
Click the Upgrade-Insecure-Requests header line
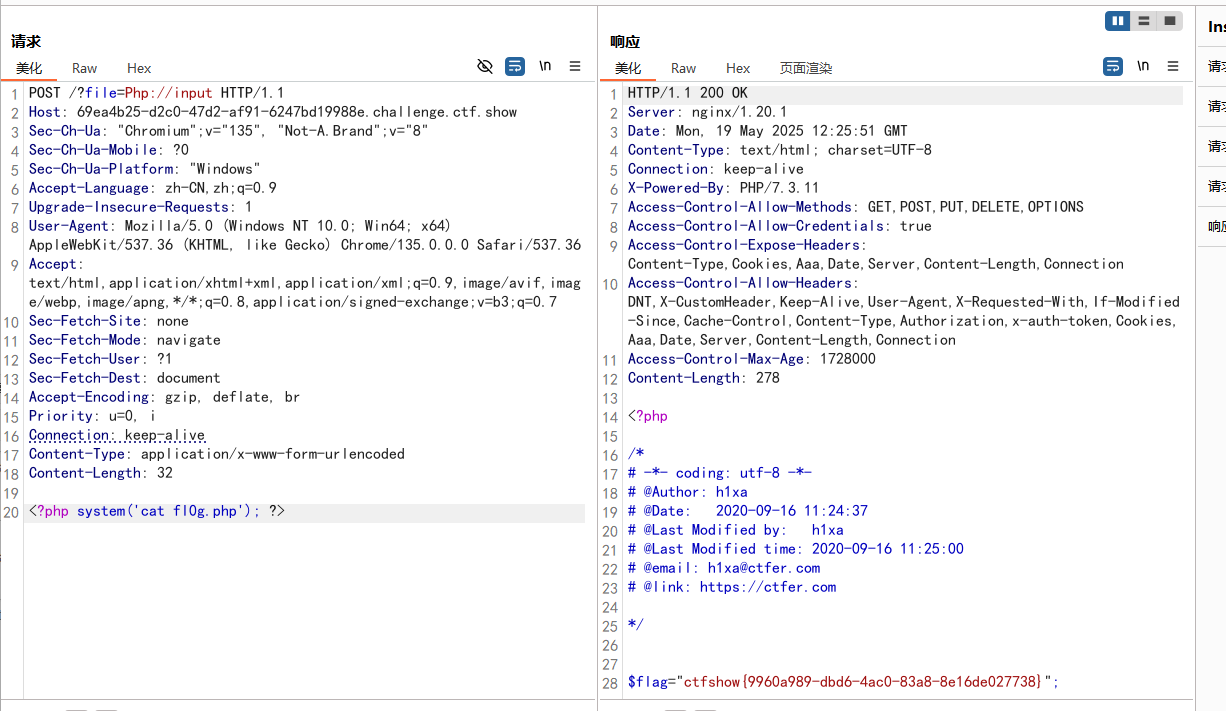(x=141, y=207)
